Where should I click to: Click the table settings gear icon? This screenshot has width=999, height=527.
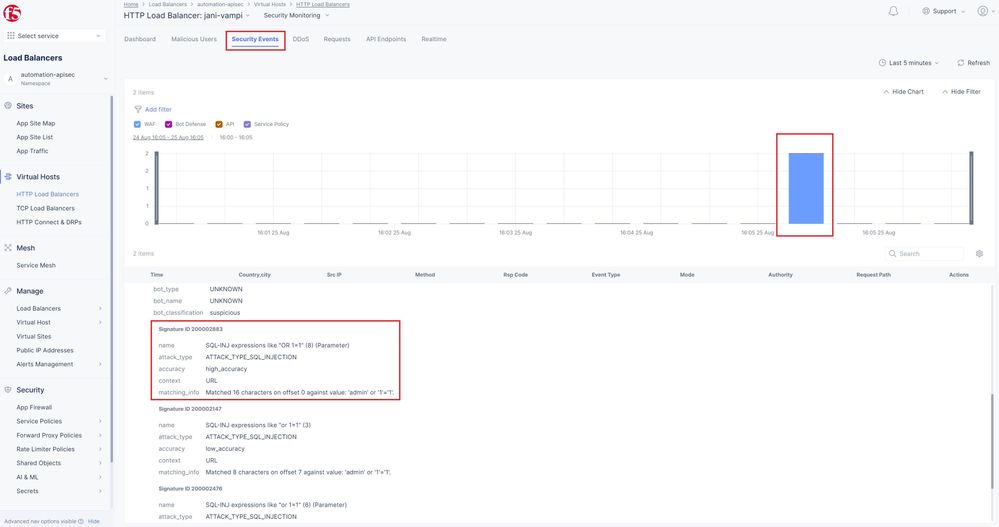[979, 254]
